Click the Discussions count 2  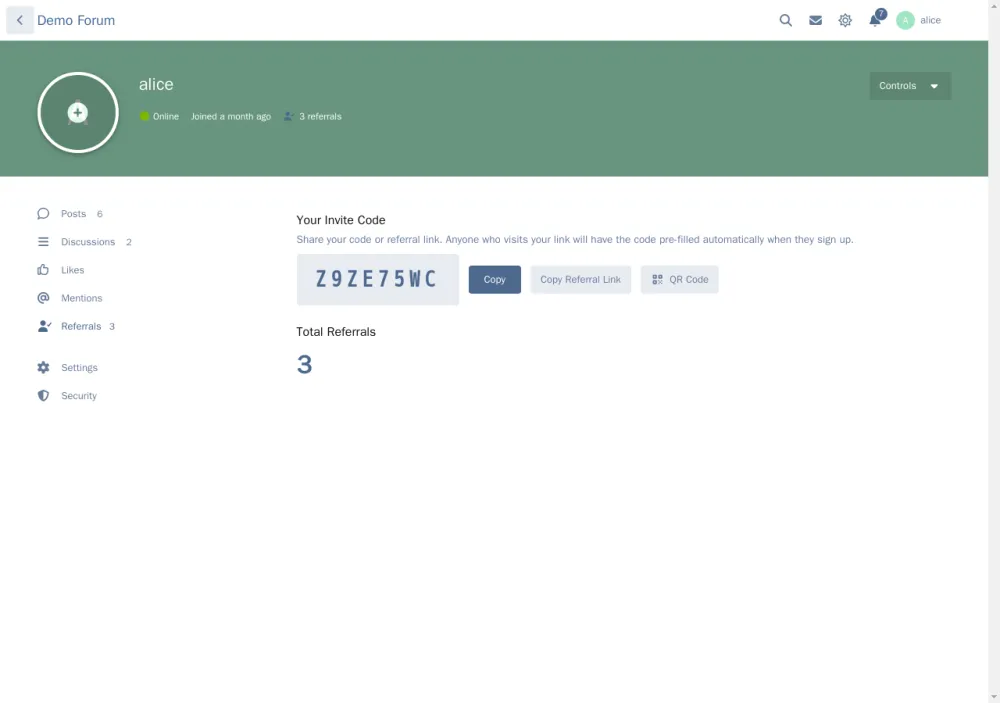point(129,242)
